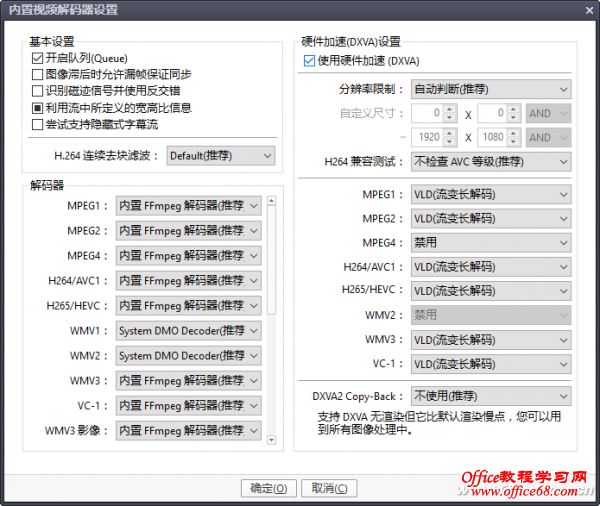The image size is (600, 506).
Task: Toggle 利用流中所定义的宽高比信息 checkbox
Action: point(37,108)
